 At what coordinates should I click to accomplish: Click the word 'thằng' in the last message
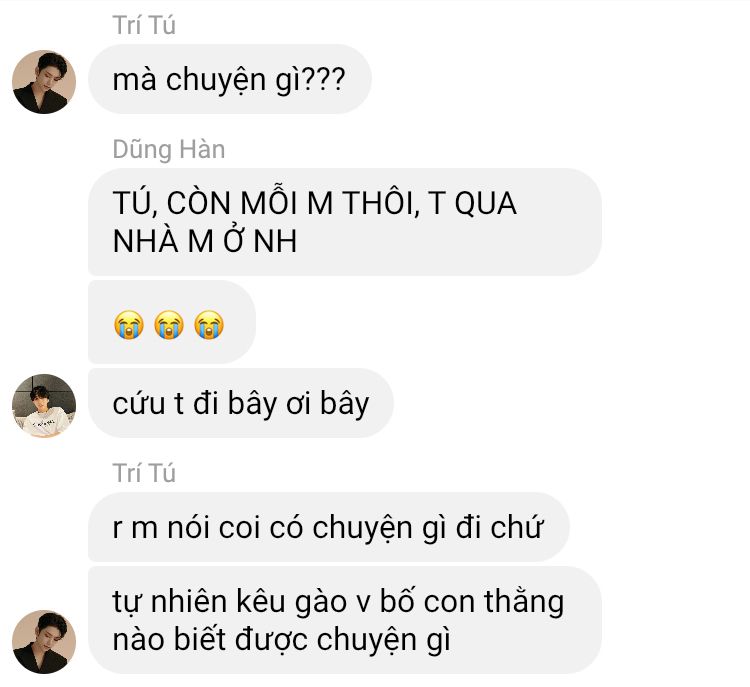tap(524, 601)
